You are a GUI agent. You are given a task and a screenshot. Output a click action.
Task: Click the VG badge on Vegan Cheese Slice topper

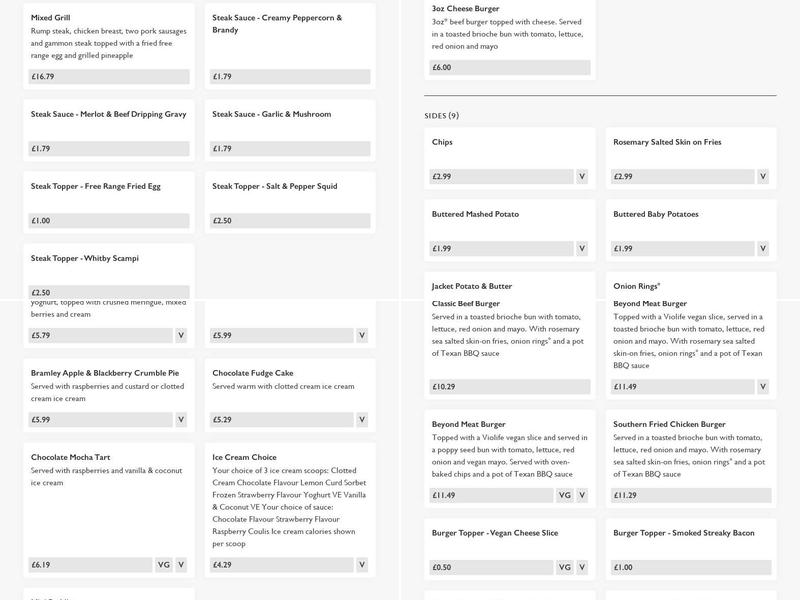(565, 567)
